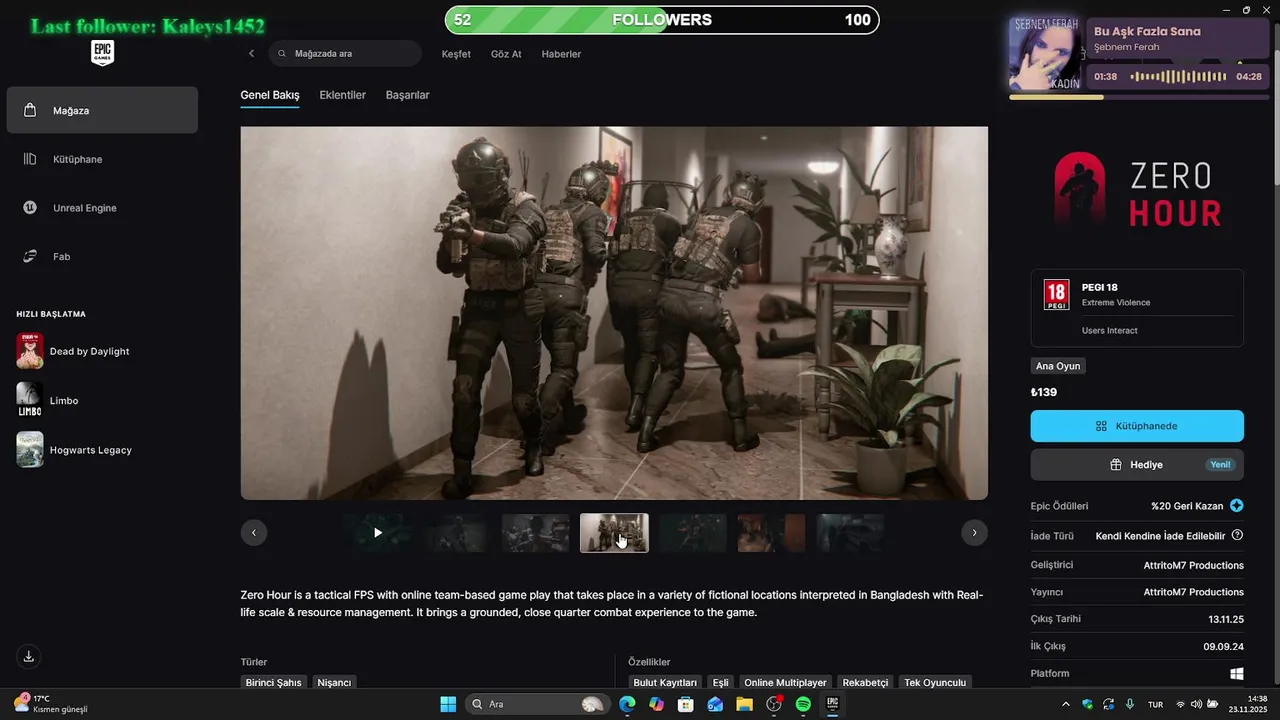Open File Explorer from the taskbar
Screen dimensions: 1280x720
click(744, 704)
